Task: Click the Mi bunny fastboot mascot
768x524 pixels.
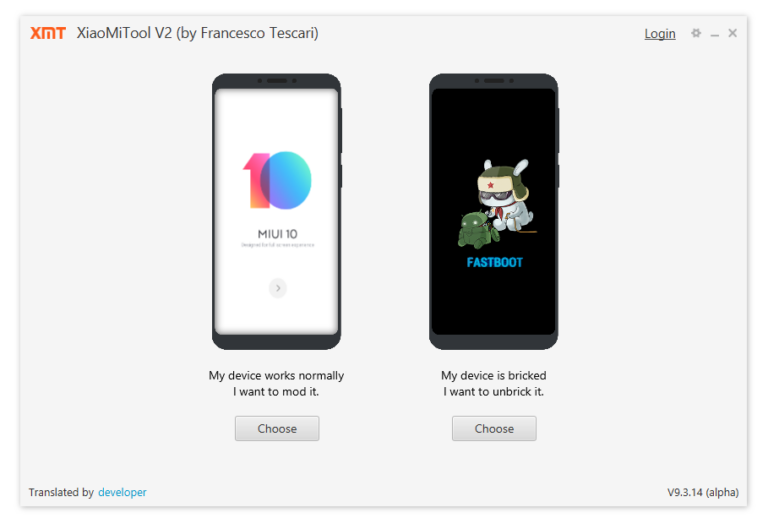Action: click(497, 203)
